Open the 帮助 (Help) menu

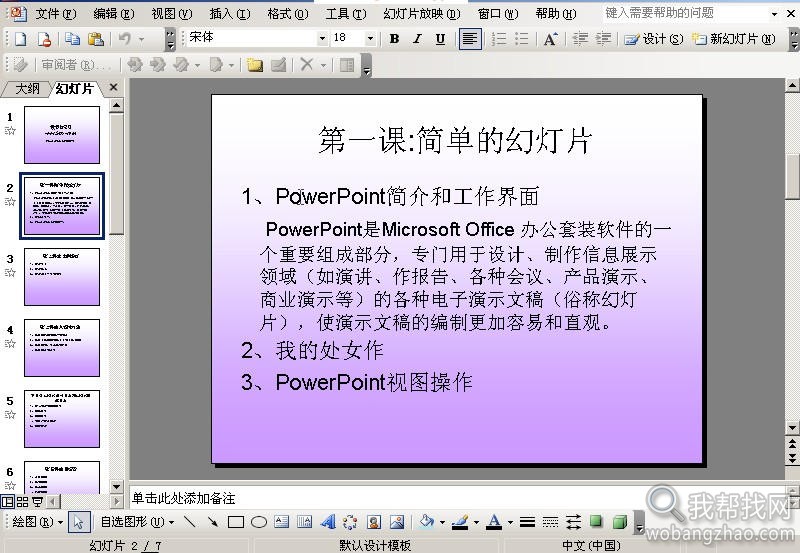[x=556, y=14]
